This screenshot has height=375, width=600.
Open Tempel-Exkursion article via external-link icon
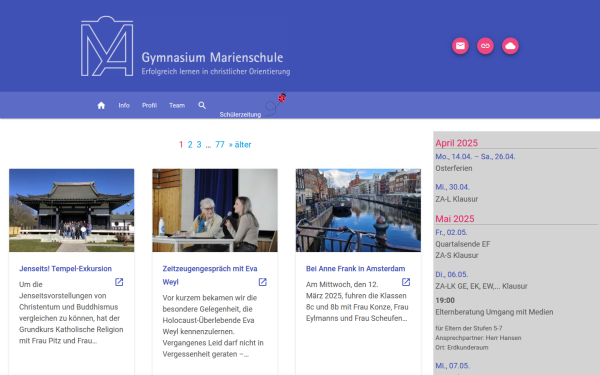click(x=119, y=282)
